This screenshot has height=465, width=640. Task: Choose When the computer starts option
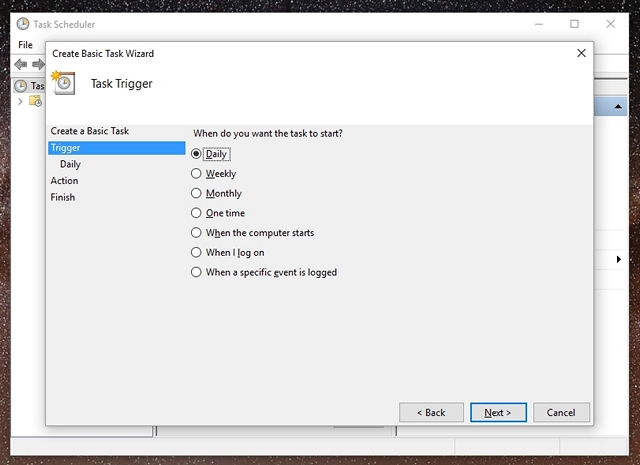197,233
